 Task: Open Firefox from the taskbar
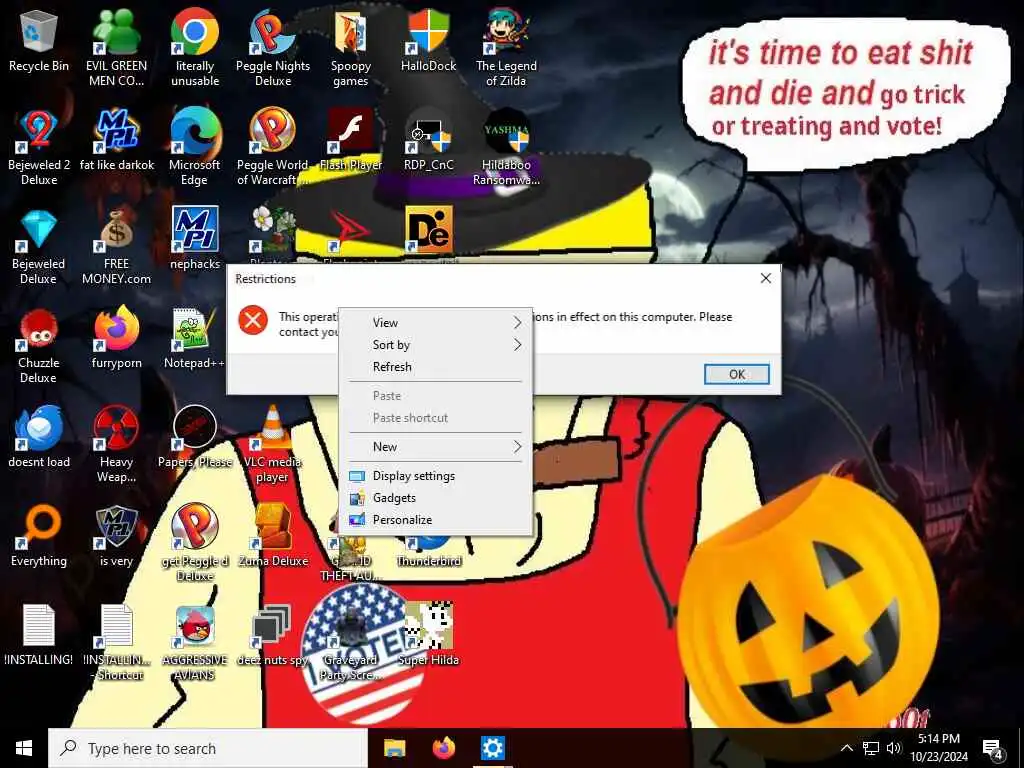coord(443,748)
